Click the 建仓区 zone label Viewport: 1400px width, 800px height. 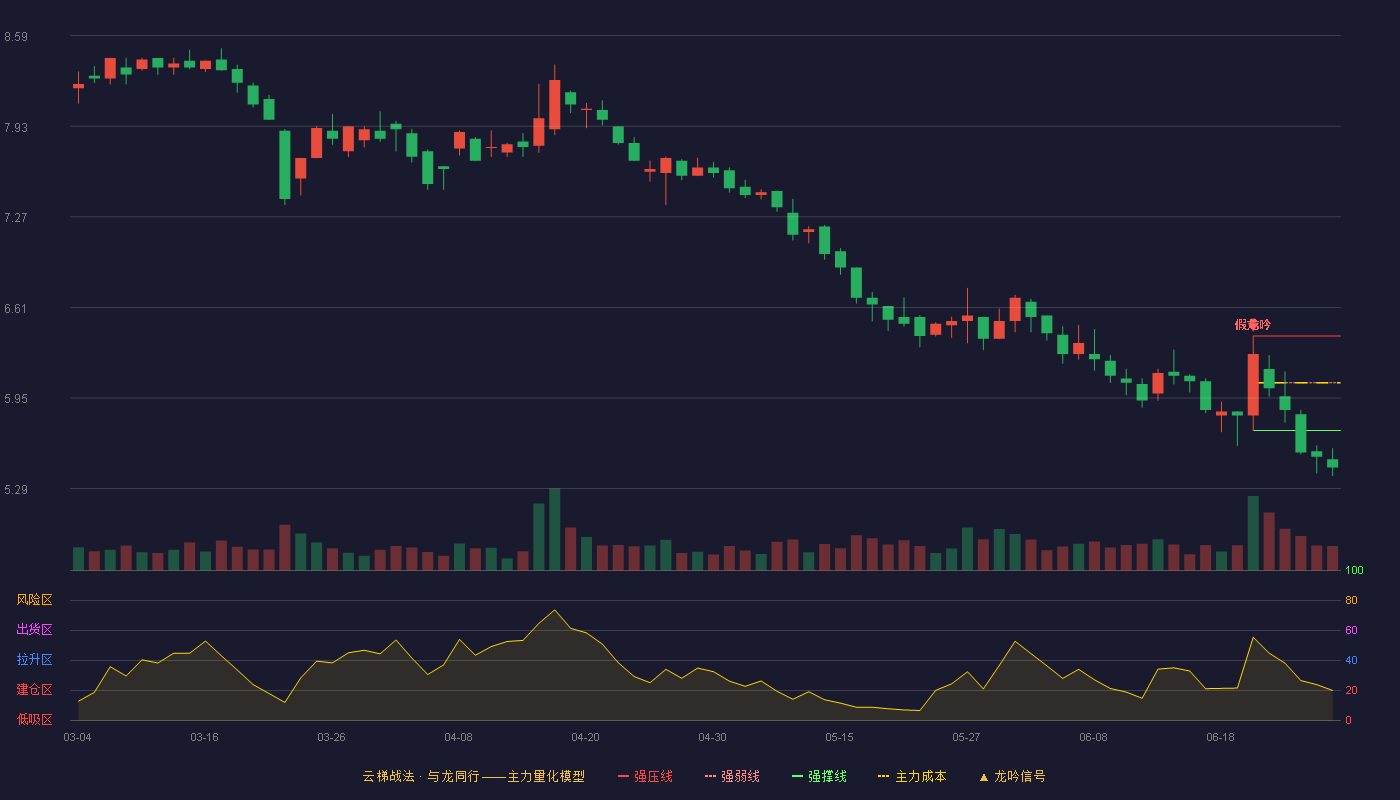[34, 690]
